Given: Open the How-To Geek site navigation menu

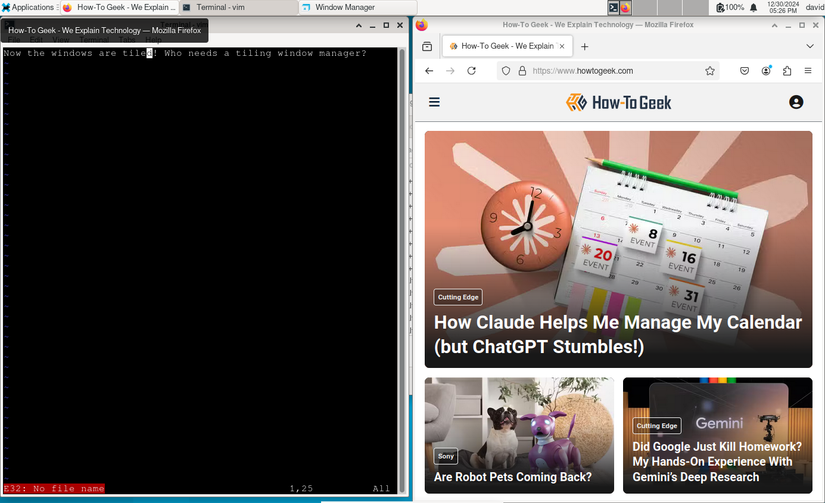Looking at the screenshot, I should click(x=434, y=102).
